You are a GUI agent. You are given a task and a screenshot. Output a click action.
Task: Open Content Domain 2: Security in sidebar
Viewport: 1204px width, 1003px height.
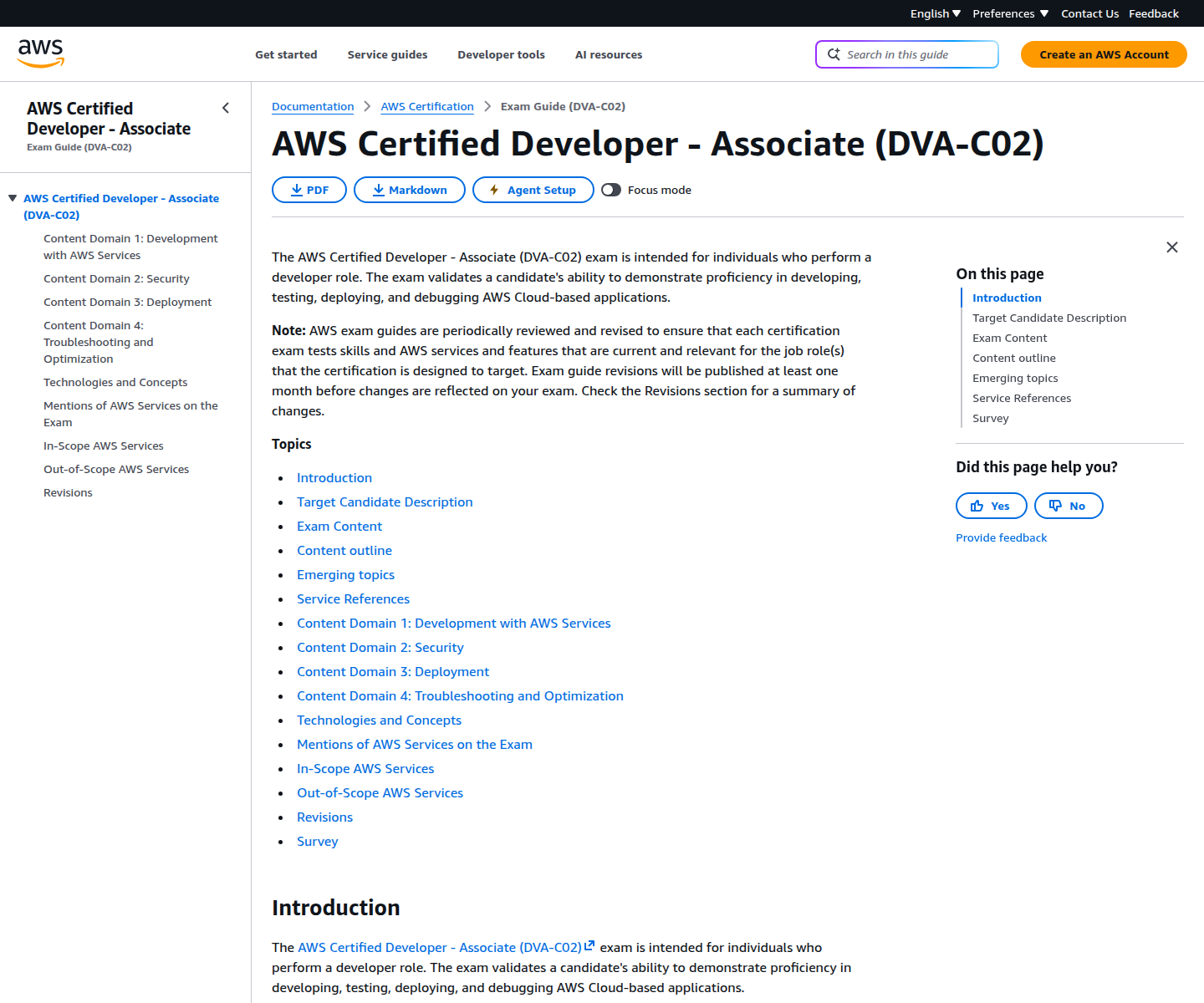116,278
